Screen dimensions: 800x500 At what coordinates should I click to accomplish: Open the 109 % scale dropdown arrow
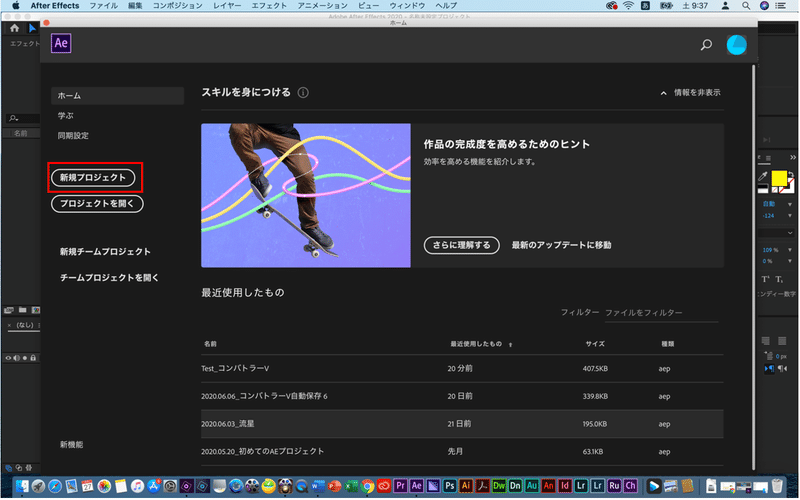790,250
